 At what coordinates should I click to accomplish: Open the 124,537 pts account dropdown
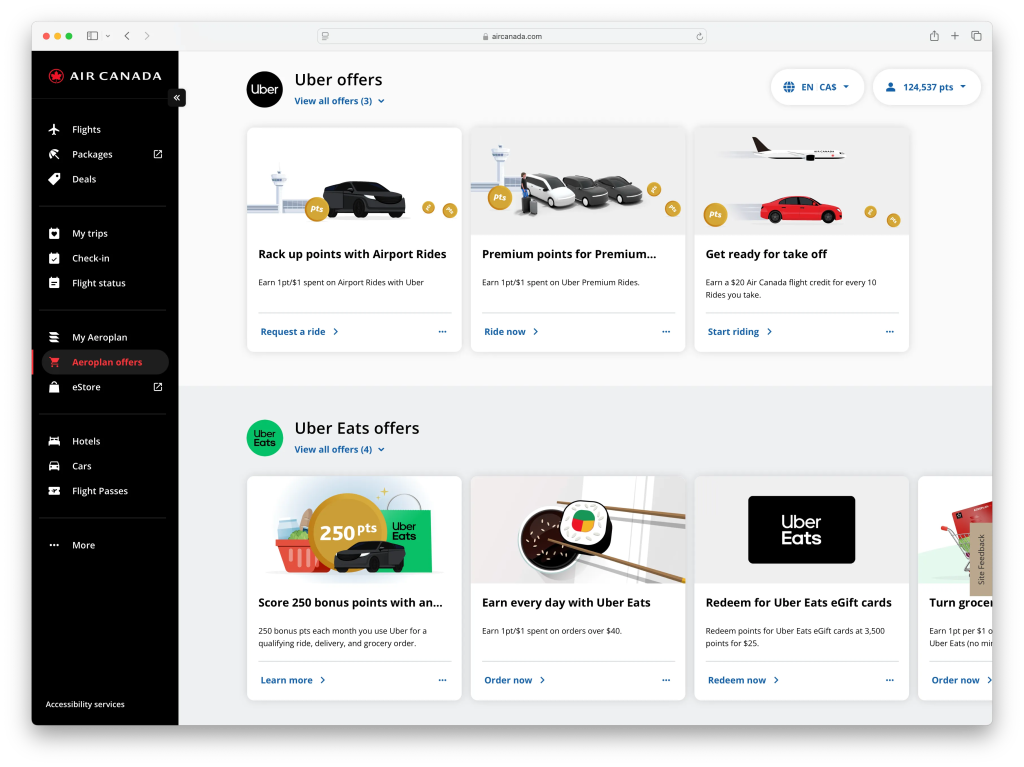926,87
